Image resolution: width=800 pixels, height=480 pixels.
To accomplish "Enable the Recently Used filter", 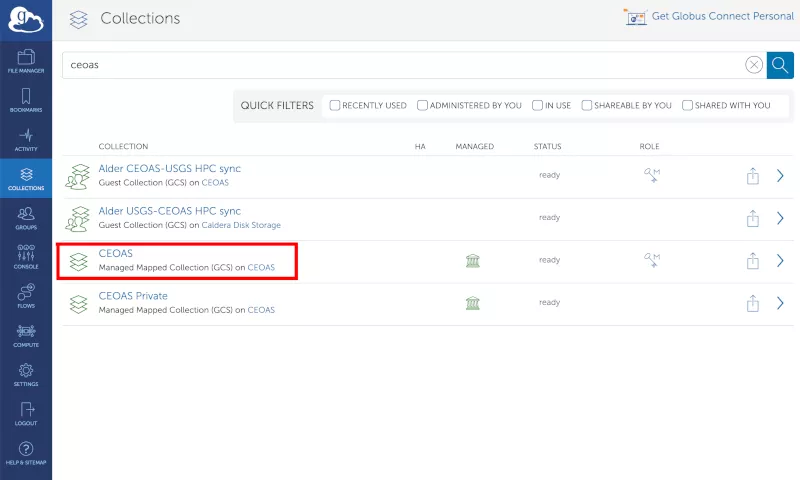I will pyautogui.click(x=335, y=105).
